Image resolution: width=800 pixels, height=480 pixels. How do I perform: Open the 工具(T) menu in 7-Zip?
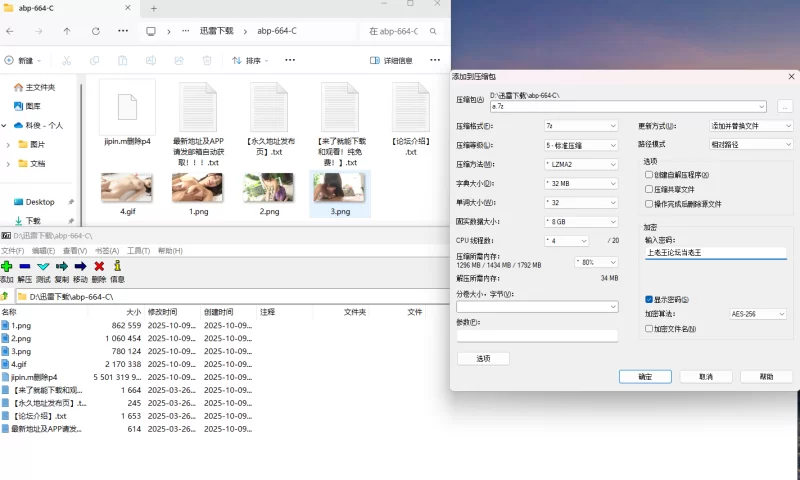pos(138,251)
